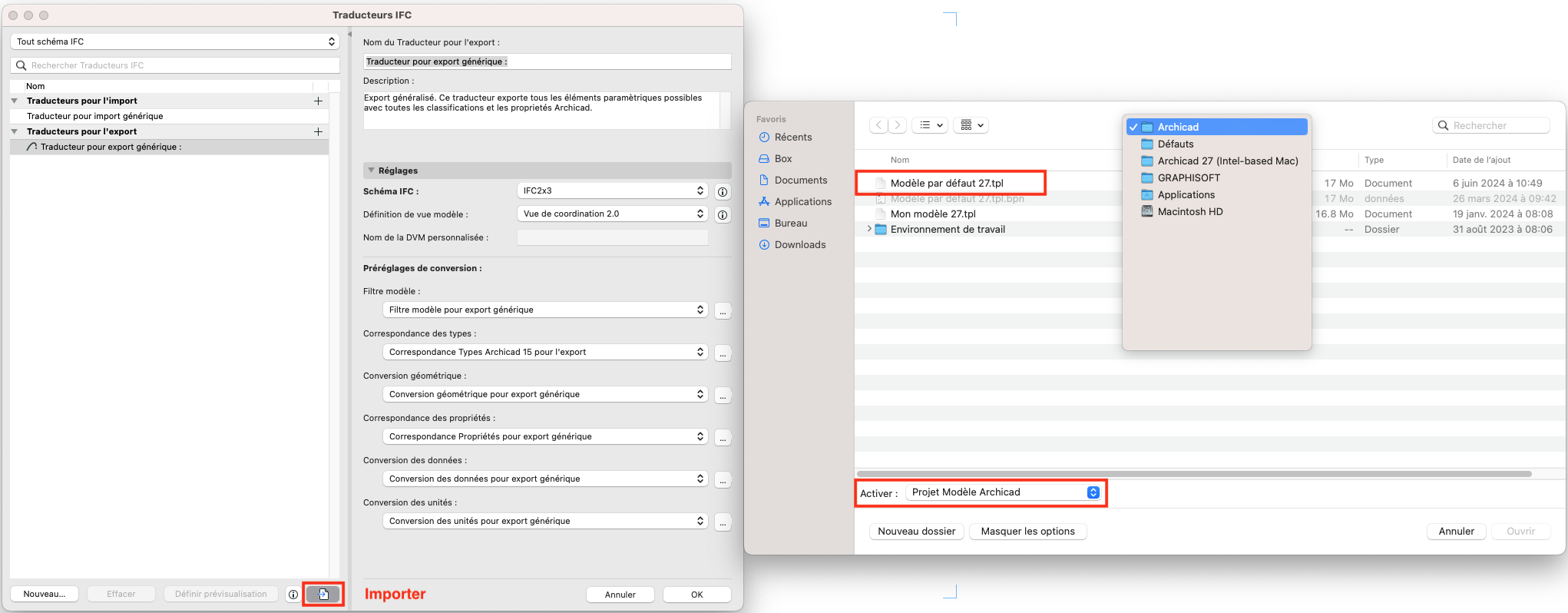Sort by Date de l'ajout column
1568x613 pixels.
(1481, 160)
